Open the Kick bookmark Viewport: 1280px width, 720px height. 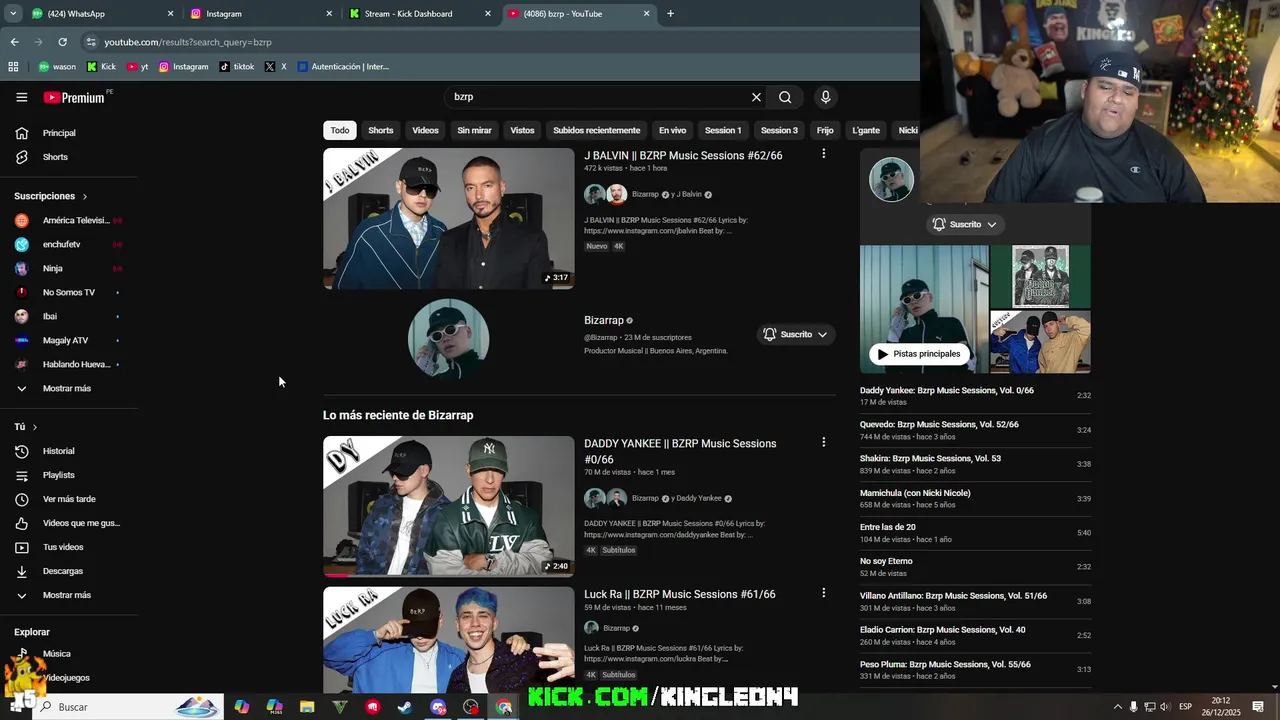click(101, 67)
